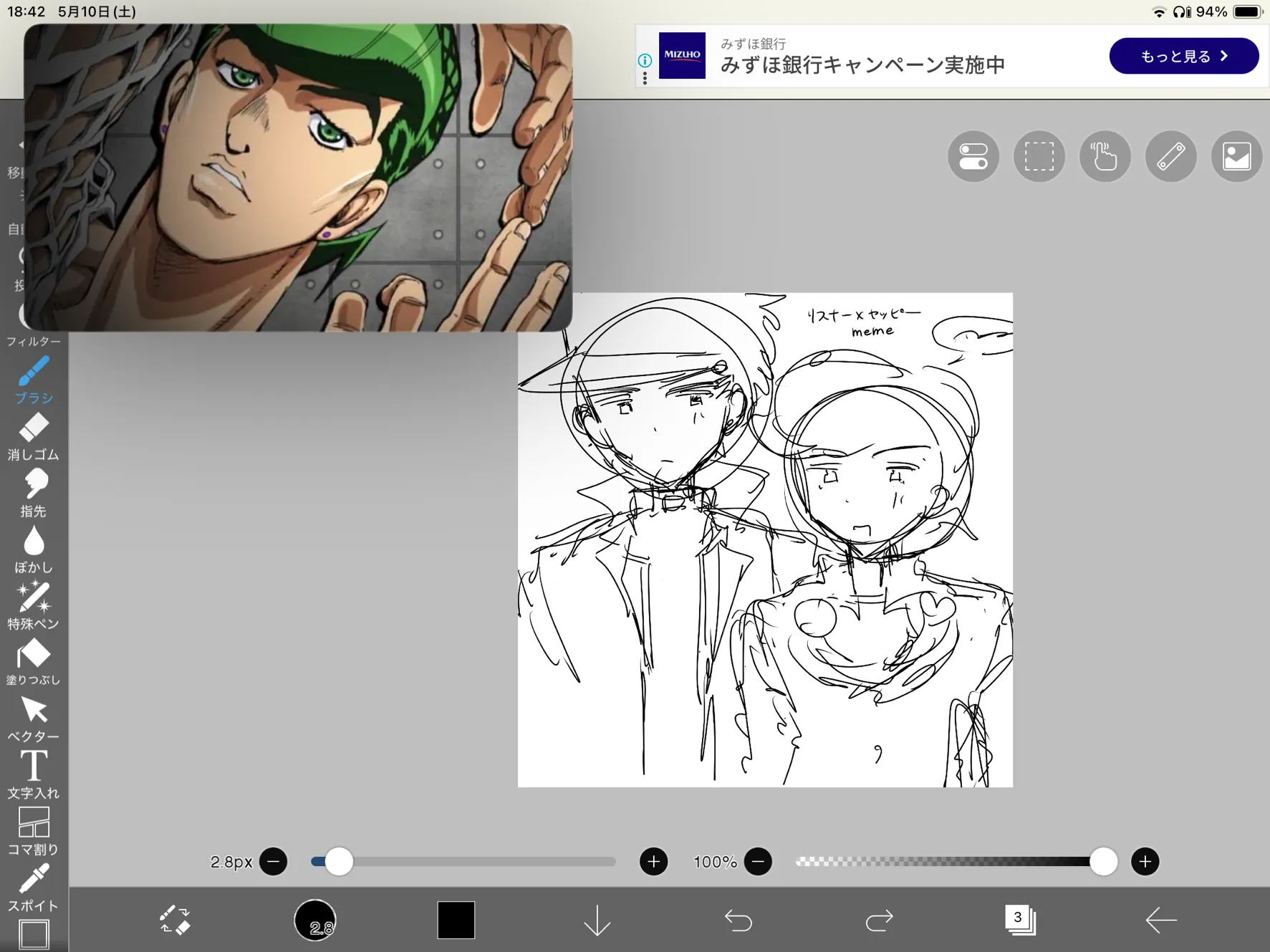Undo the last stroke

click(x=739, y=920)
